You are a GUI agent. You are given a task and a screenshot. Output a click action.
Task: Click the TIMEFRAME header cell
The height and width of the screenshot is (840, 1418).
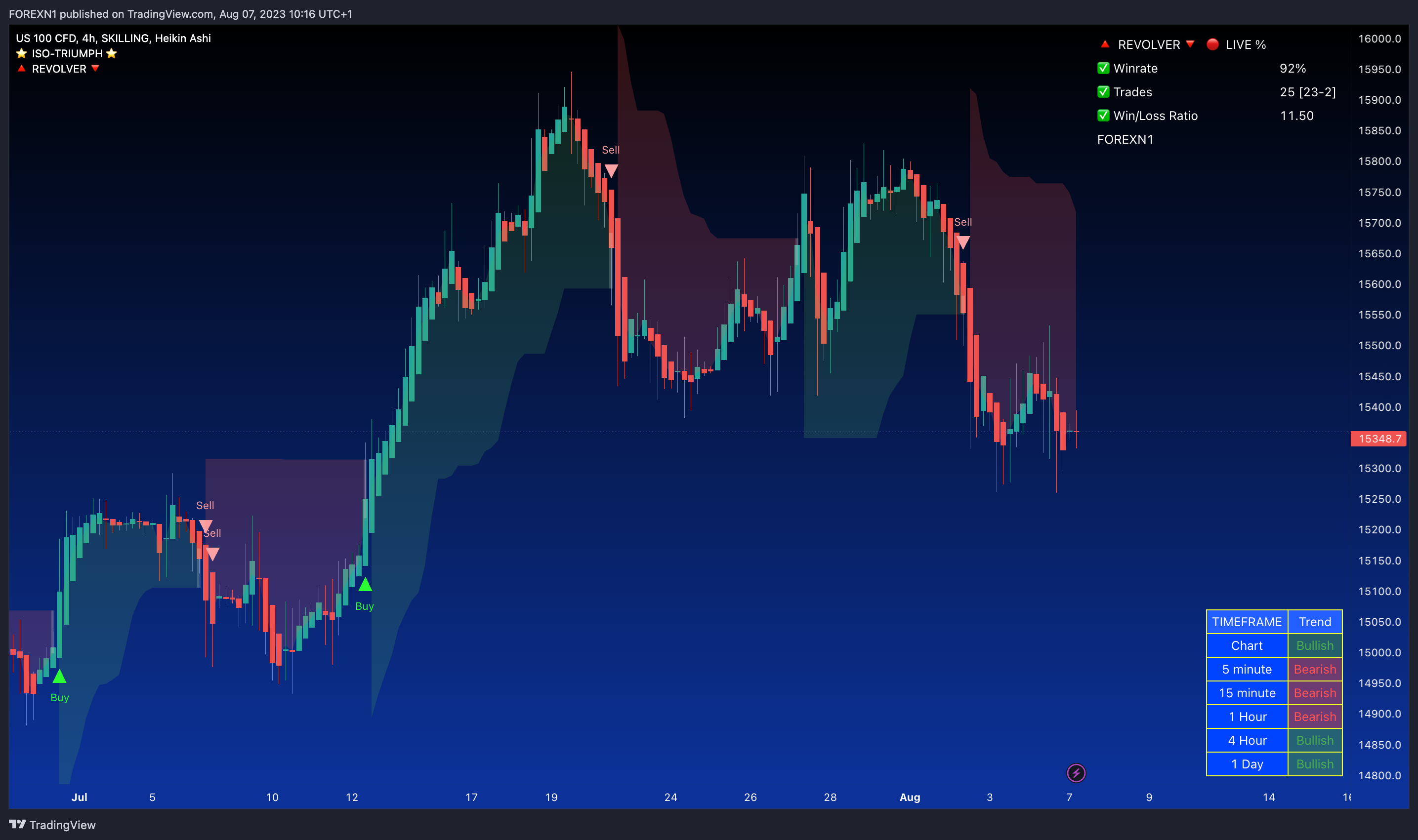click(1247, 622)
